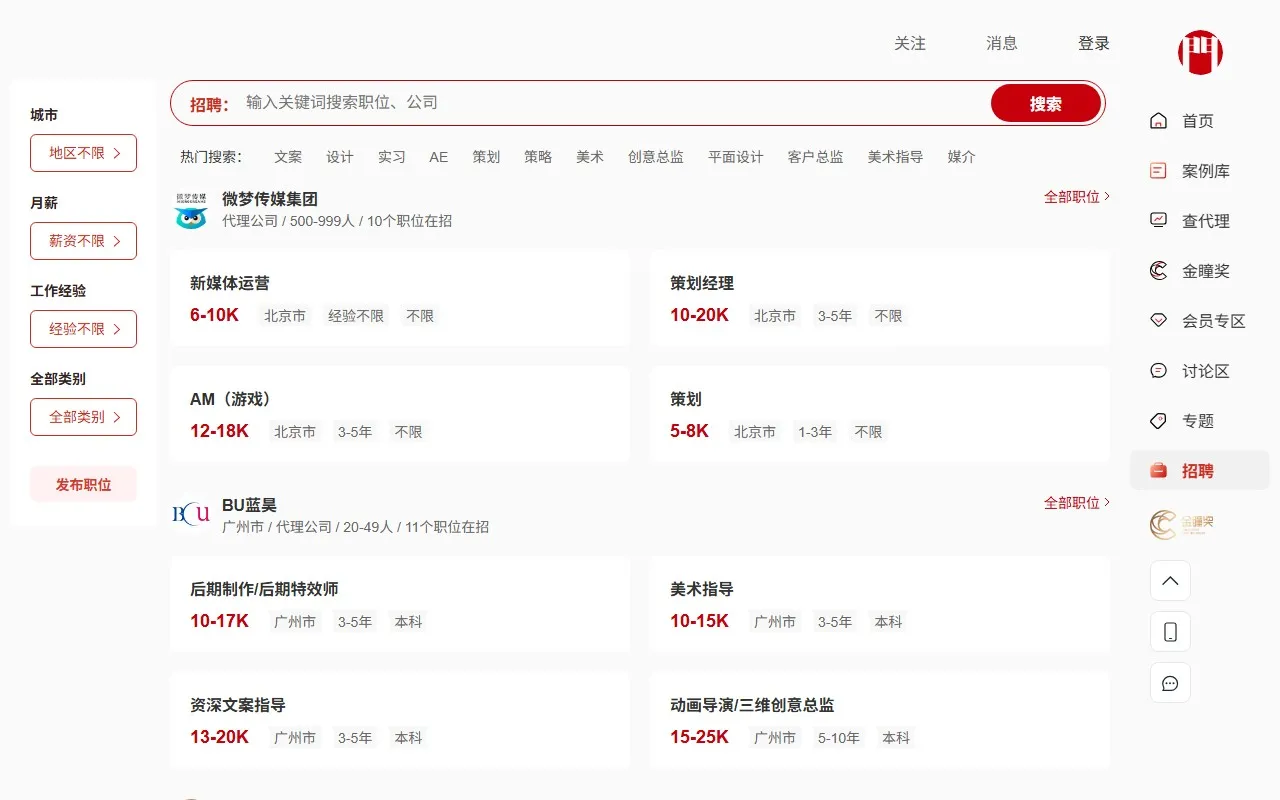1280x800 pixels.
Task: Open the 消息 messages menu
Action: (1002, 43)
